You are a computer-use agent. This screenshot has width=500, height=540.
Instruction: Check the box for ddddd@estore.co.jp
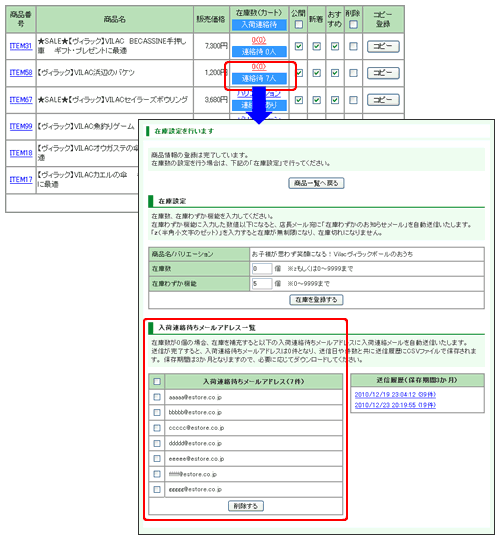[x=157, y=443]
